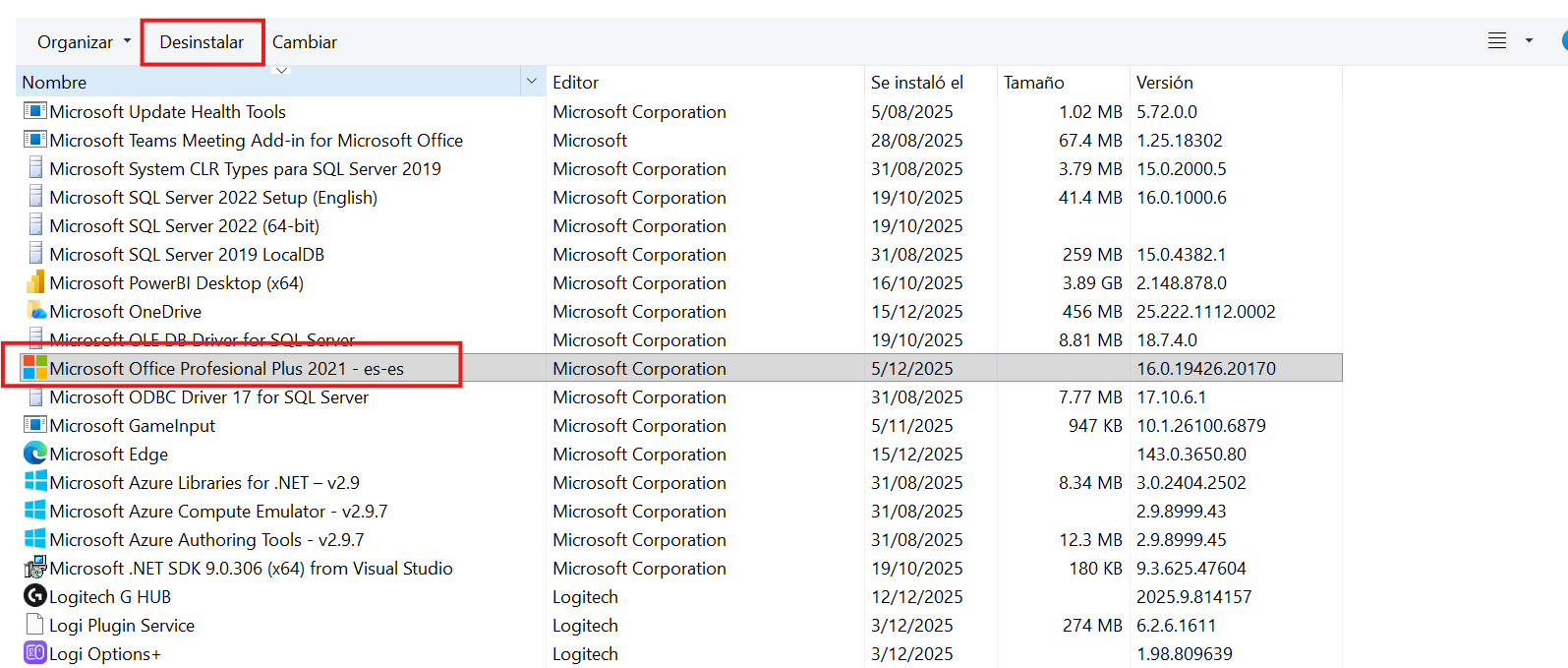Click the Microsoft Edge icon in list

[35, 454]
